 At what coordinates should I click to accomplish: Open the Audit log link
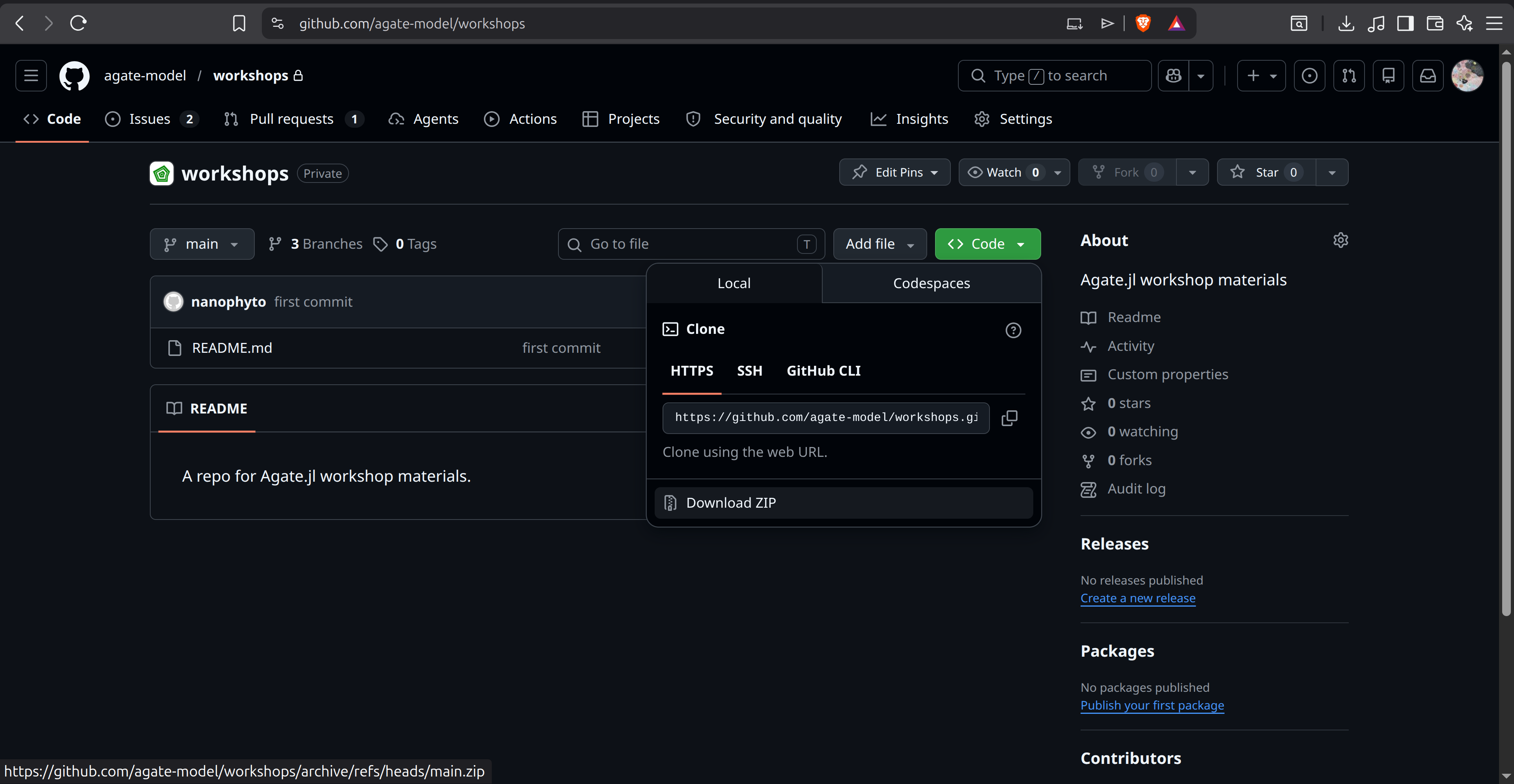click(x=1124, y=489)
